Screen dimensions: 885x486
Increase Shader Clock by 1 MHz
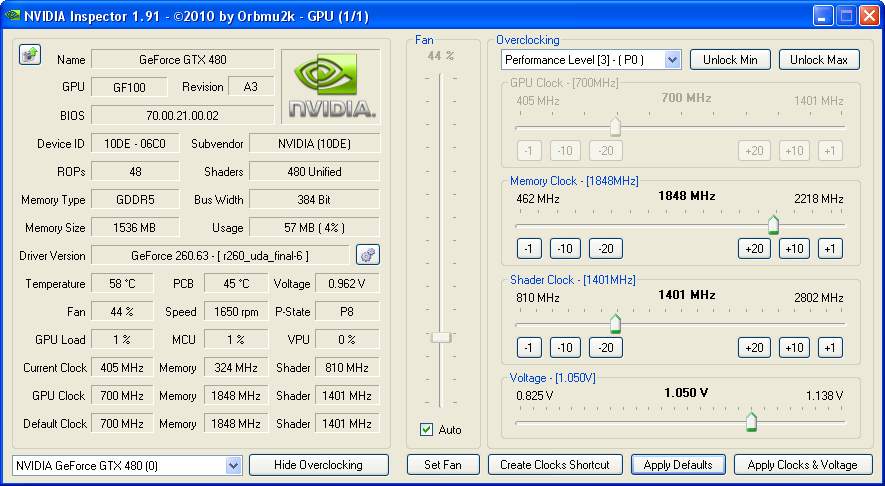(830, 348)
